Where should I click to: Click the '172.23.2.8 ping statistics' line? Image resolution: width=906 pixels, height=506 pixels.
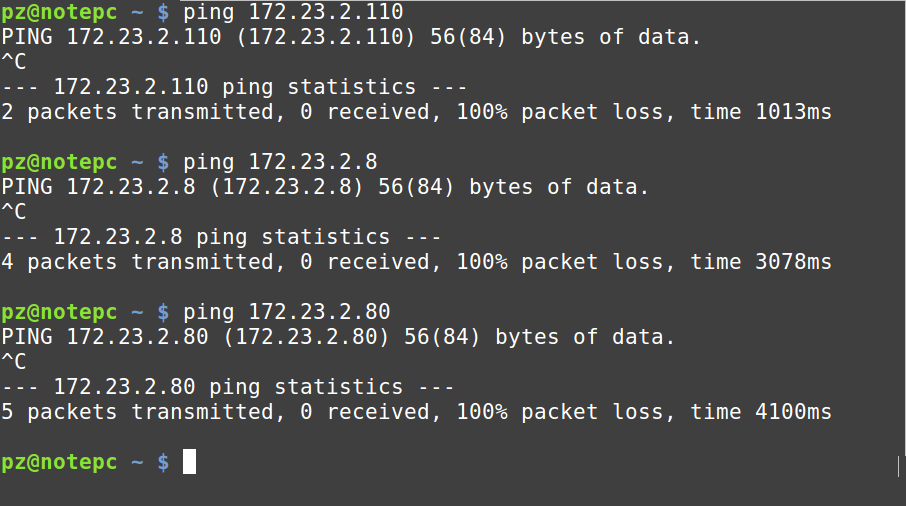click(x=221, y=237)
